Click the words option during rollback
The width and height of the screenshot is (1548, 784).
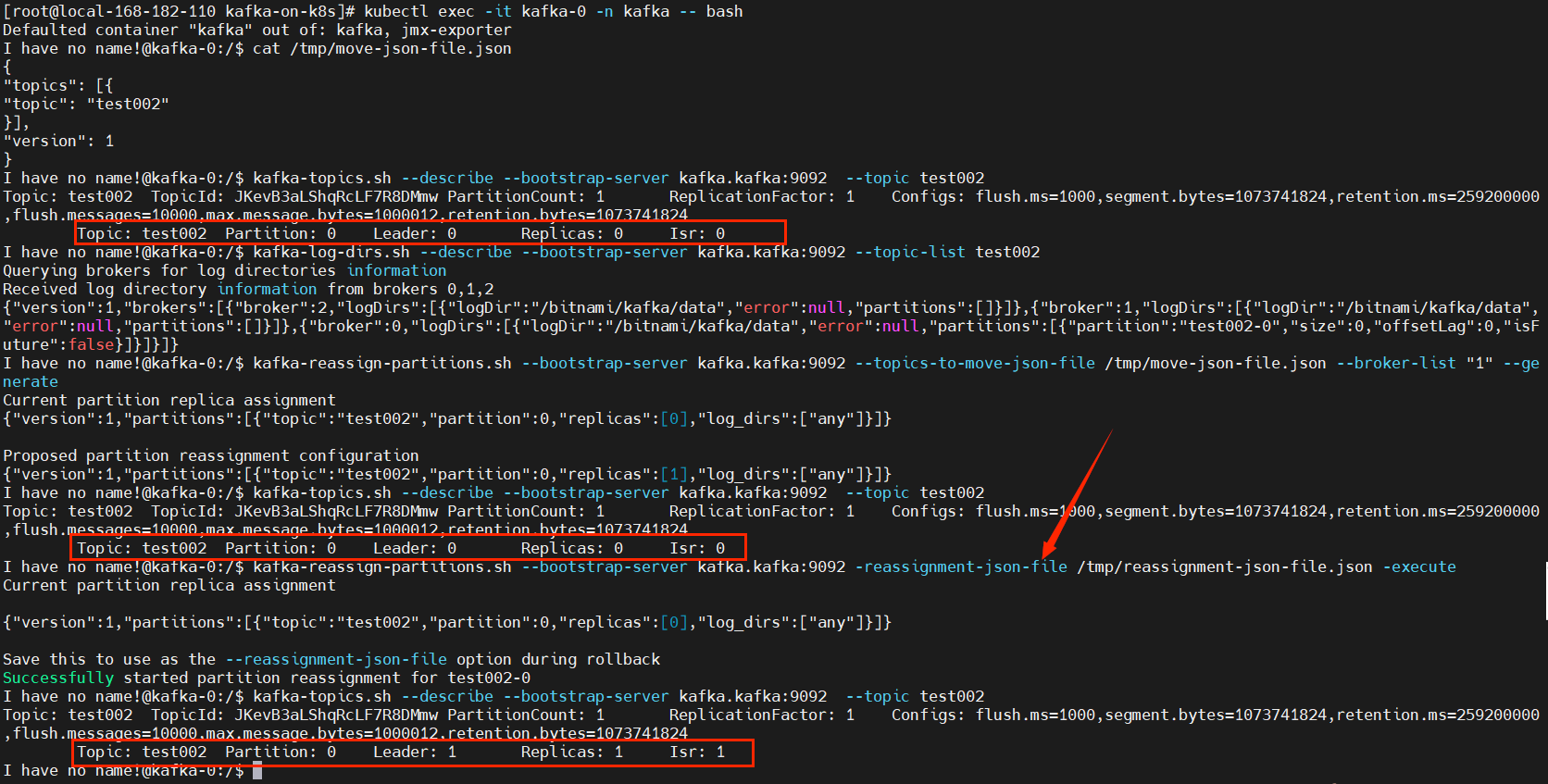pyautogui.click(x=558, y=659)
